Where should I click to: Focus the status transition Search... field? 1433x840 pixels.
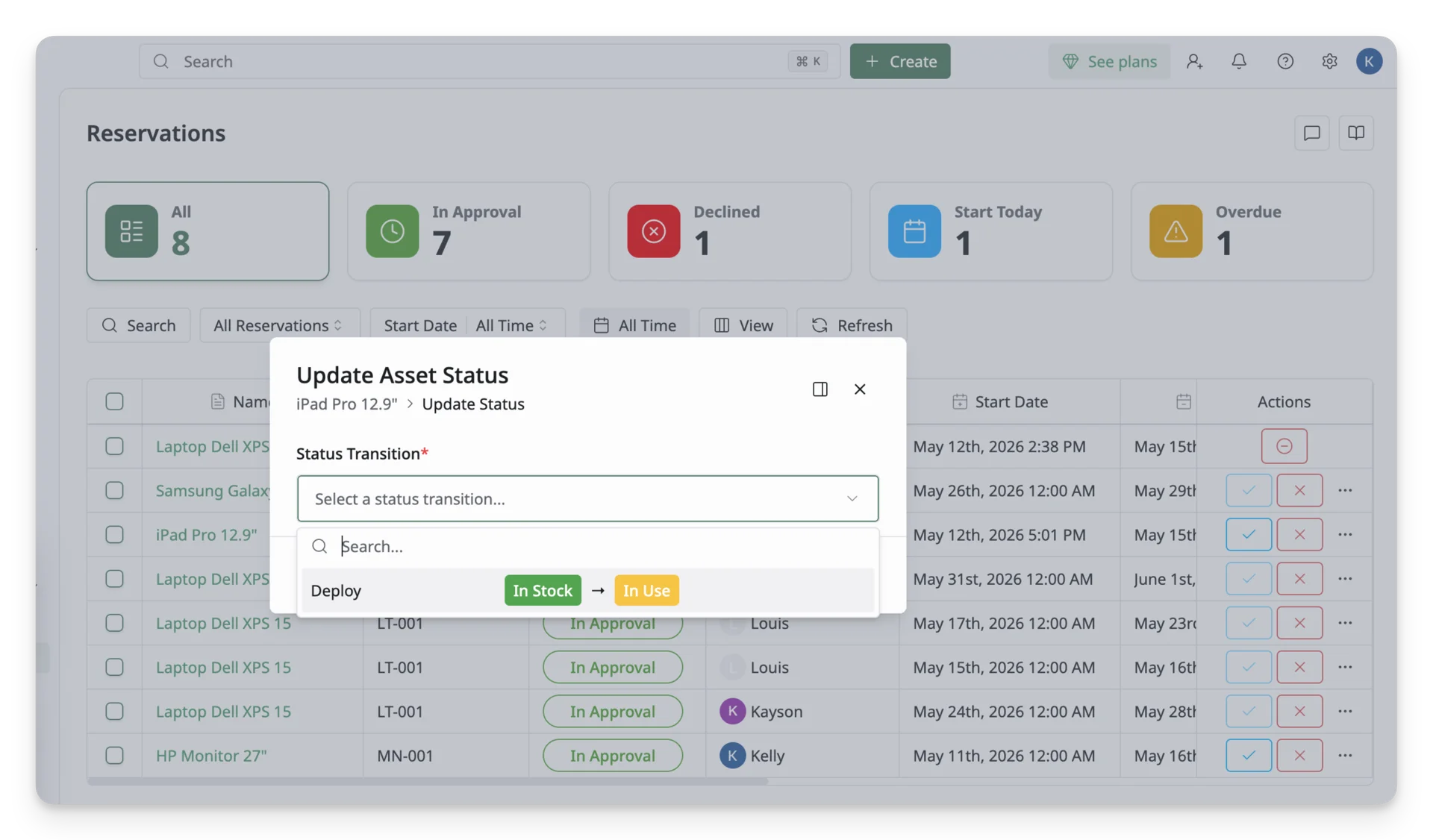pyautogui.click(x=587, y=546)
